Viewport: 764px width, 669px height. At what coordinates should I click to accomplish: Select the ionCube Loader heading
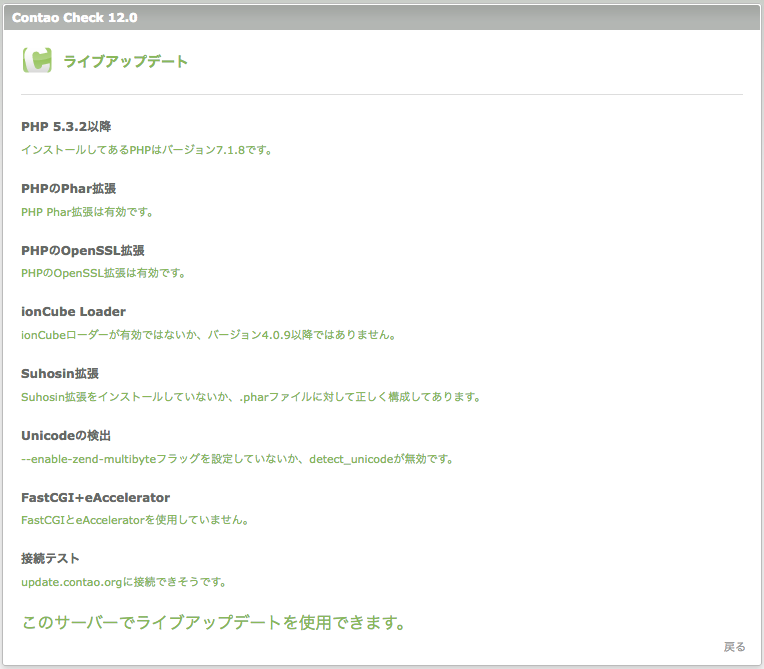73,312
